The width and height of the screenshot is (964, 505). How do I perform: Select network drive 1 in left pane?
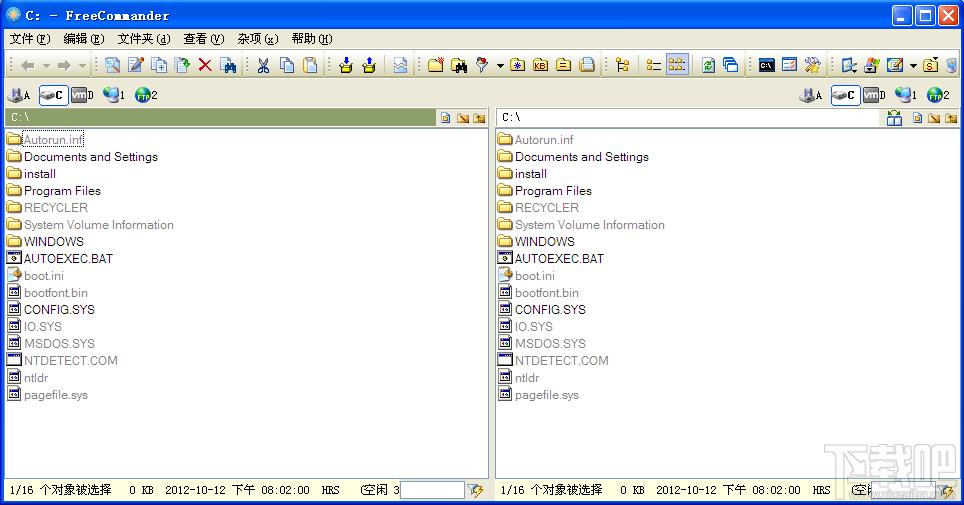coord(114,95)
